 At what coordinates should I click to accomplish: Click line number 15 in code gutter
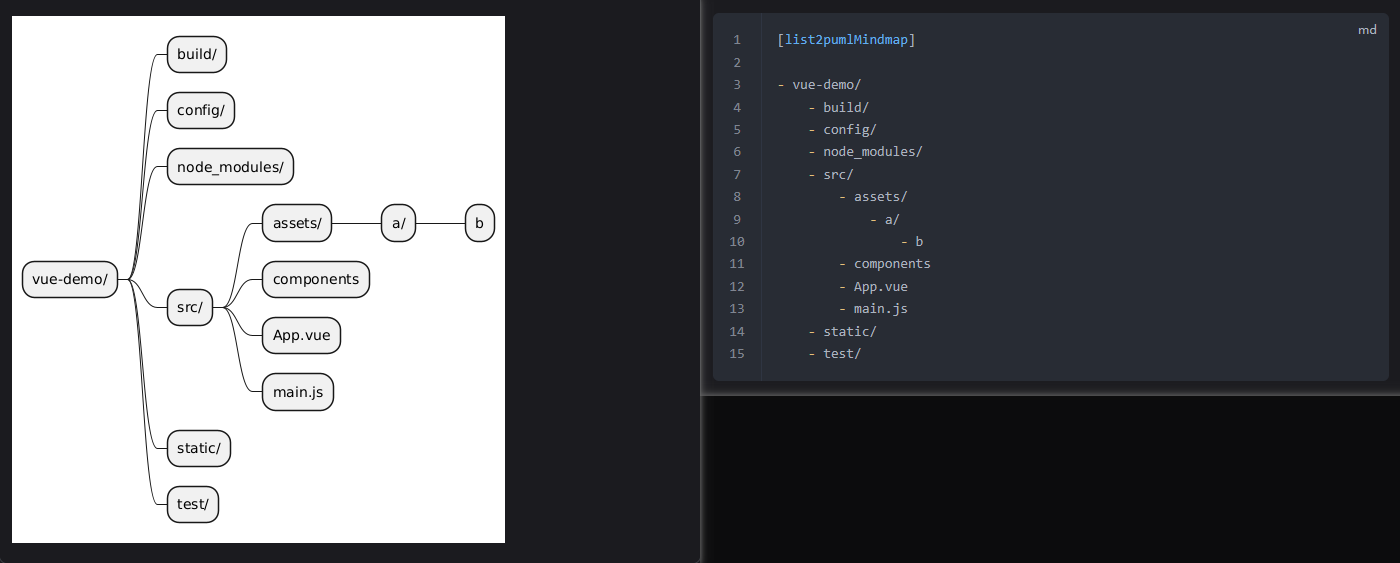[x=737, y=353]
